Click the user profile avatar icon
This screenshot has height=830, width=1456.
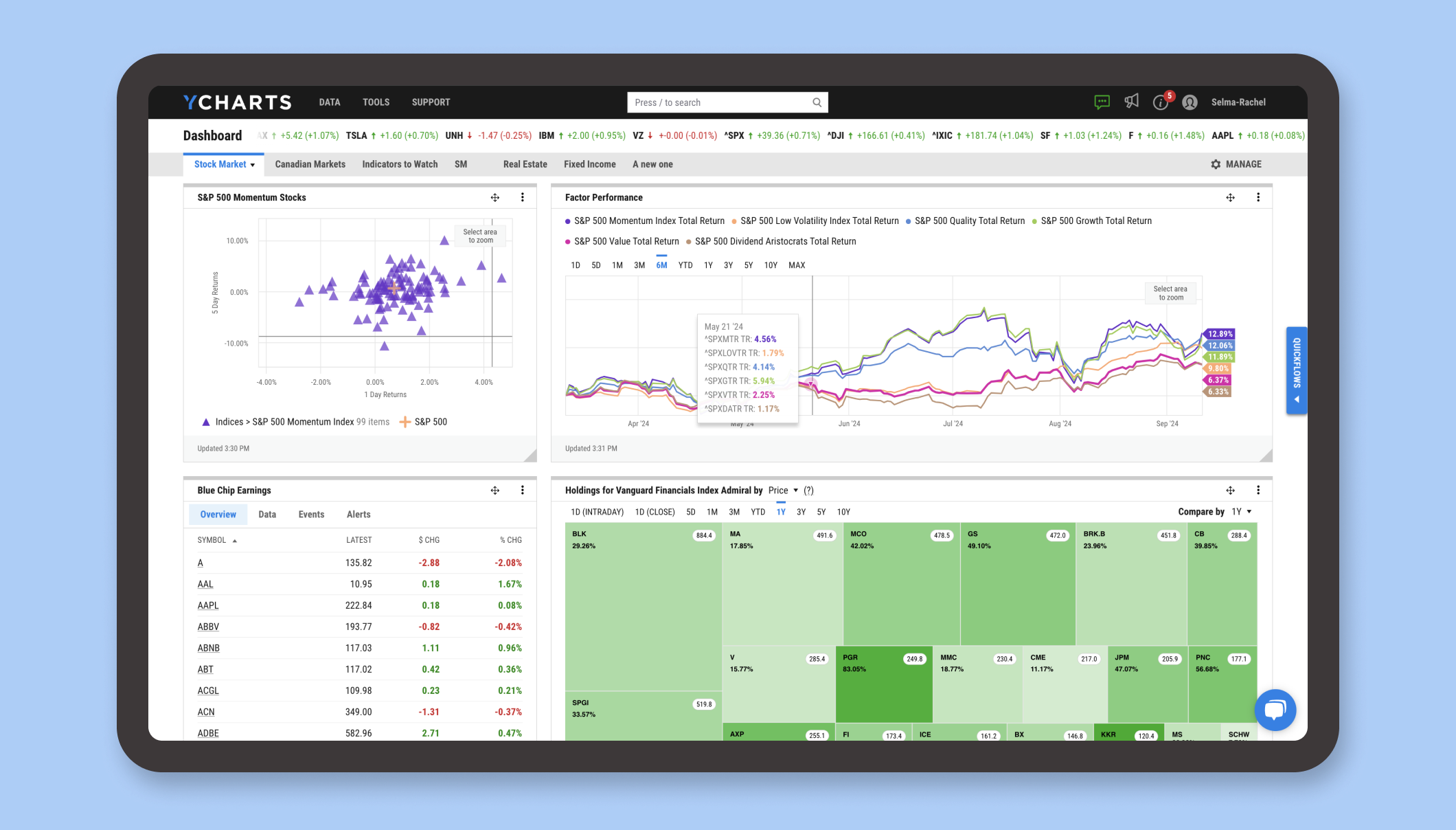point(1190,102)
